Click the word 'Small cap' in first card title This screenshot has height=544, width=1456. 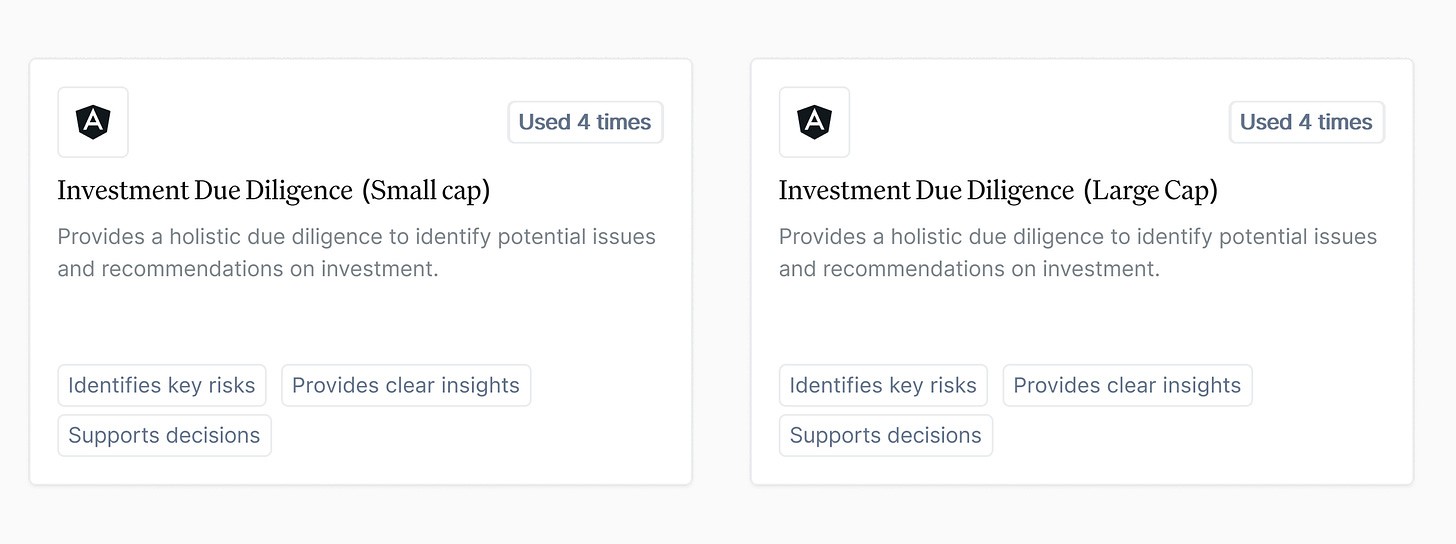(x=427, y=190)
